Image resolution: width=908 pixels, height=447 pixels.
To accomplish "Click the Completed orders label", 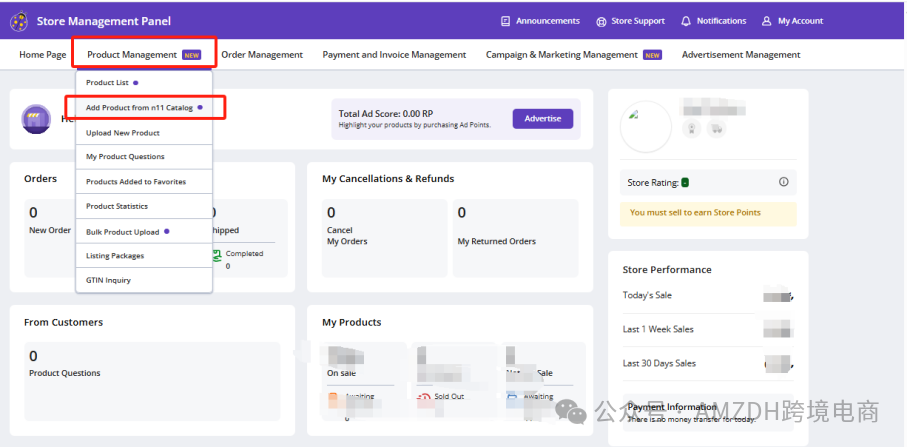I will tap(244, 254).
